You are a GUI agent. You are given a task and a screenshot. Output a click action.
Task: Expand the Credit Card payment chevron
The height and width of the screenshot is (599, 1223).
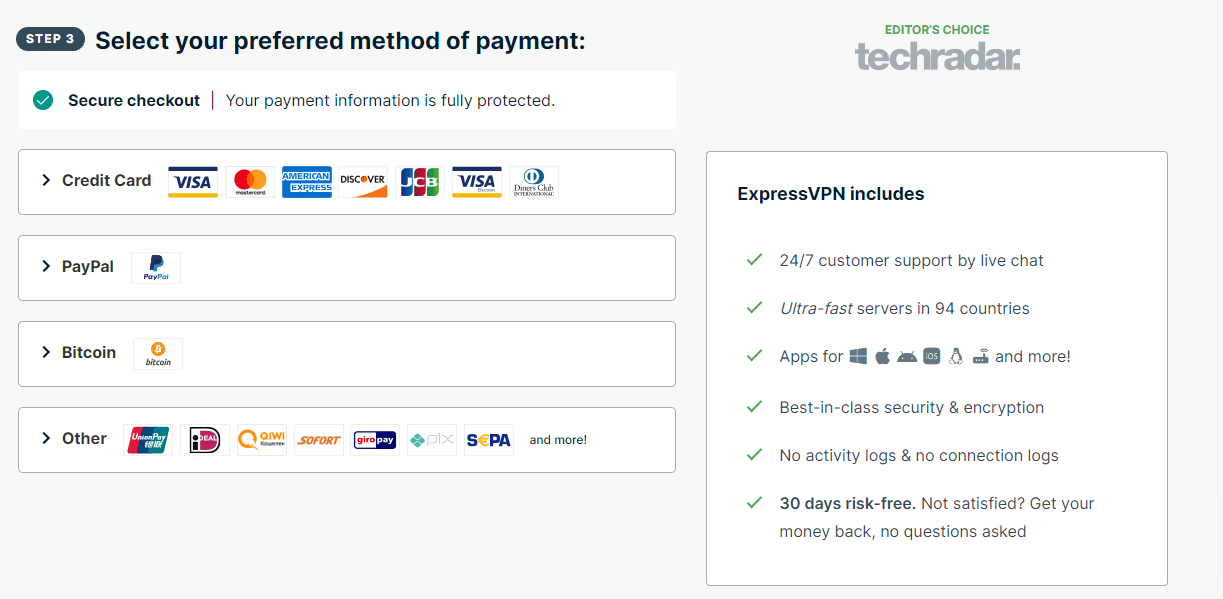coord(46,180)
